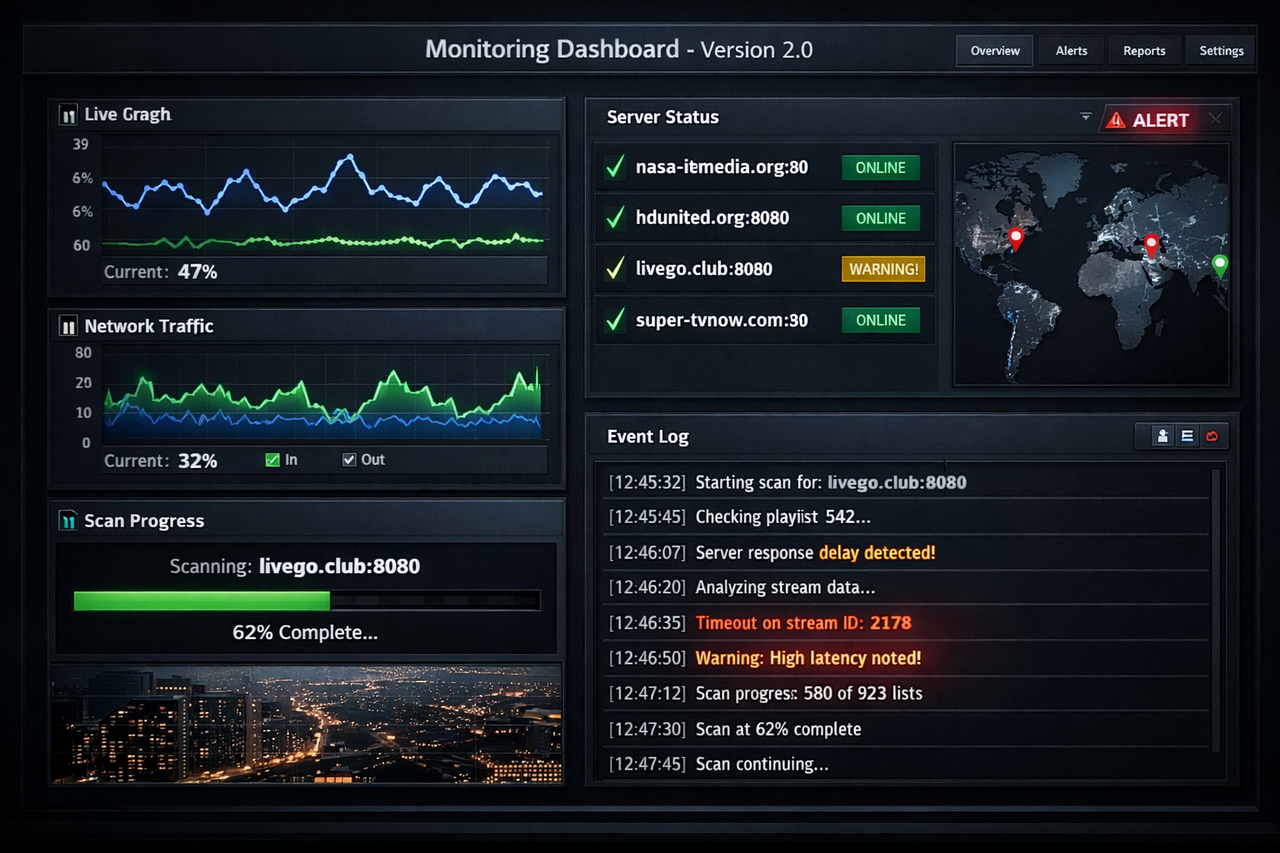Click ONLINE badge for super-tvnow.com:30
1280x853 pixels.
click(881, 320)
